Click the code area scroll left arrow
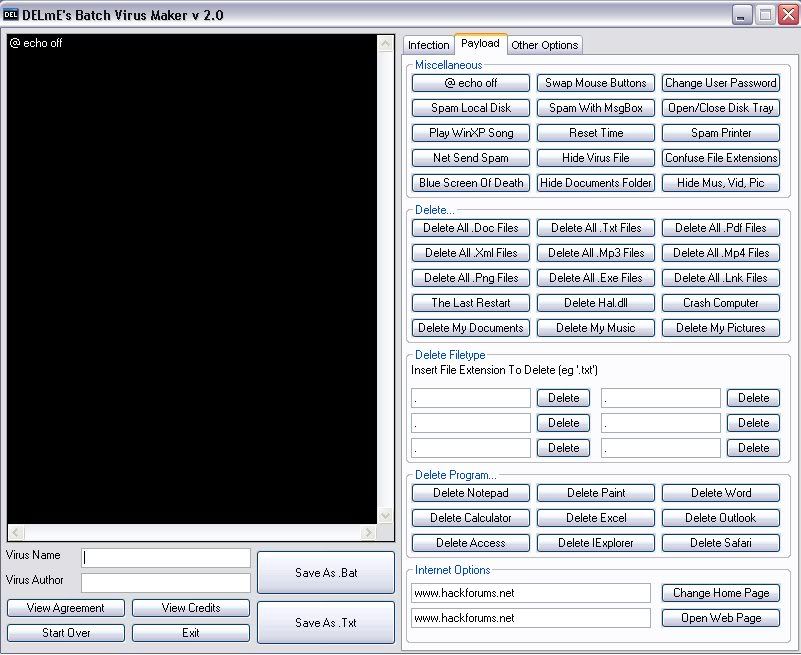The width and height of the screenshot is (801, 655). click(15, 532)
